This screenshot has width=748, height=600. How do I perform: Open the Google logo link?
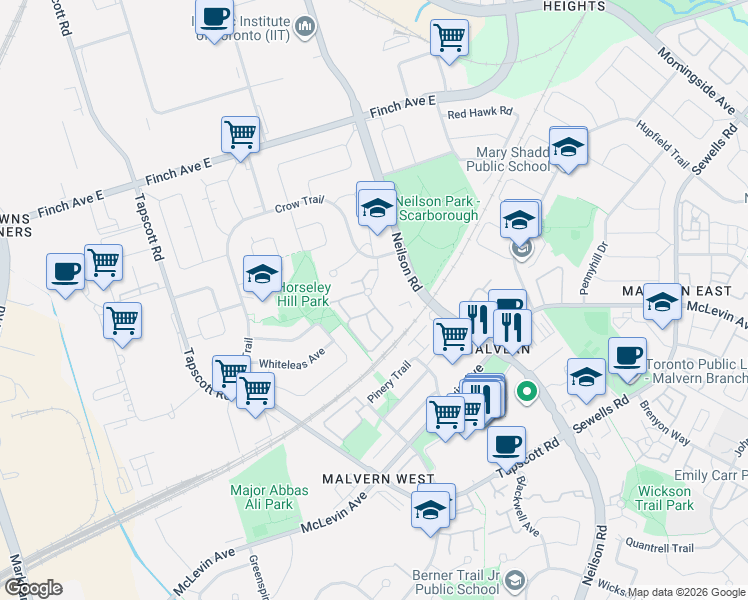(33, 588)
